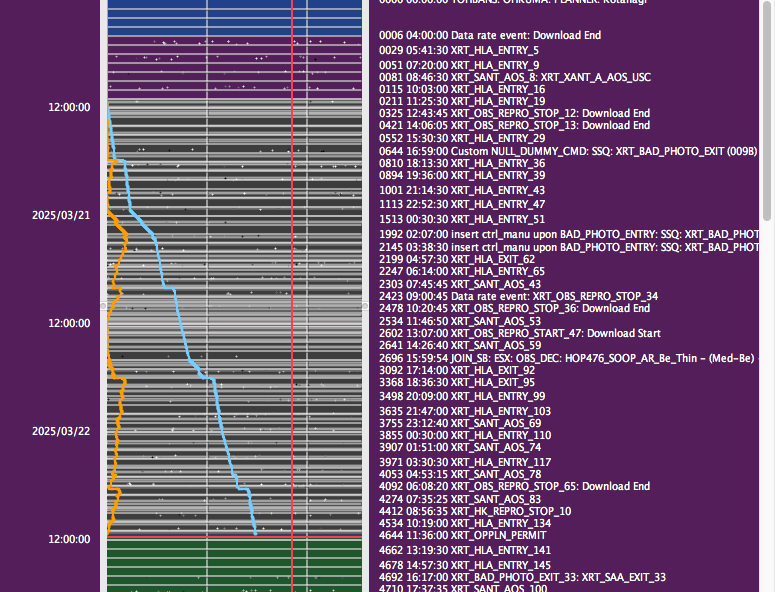Click the vertical red threshold line in chart
Image resolution: width=775 pixels, height=592 pixels.
click(292, 296)
